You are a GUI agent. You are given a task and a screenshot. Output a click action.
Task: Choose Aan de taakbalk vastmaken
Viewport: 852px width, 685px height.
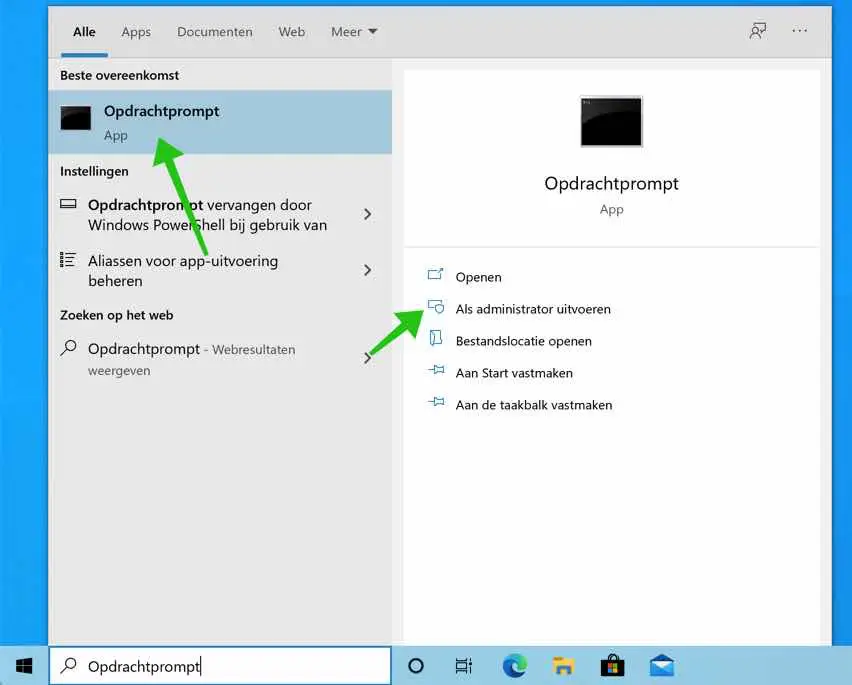[534, 405]
